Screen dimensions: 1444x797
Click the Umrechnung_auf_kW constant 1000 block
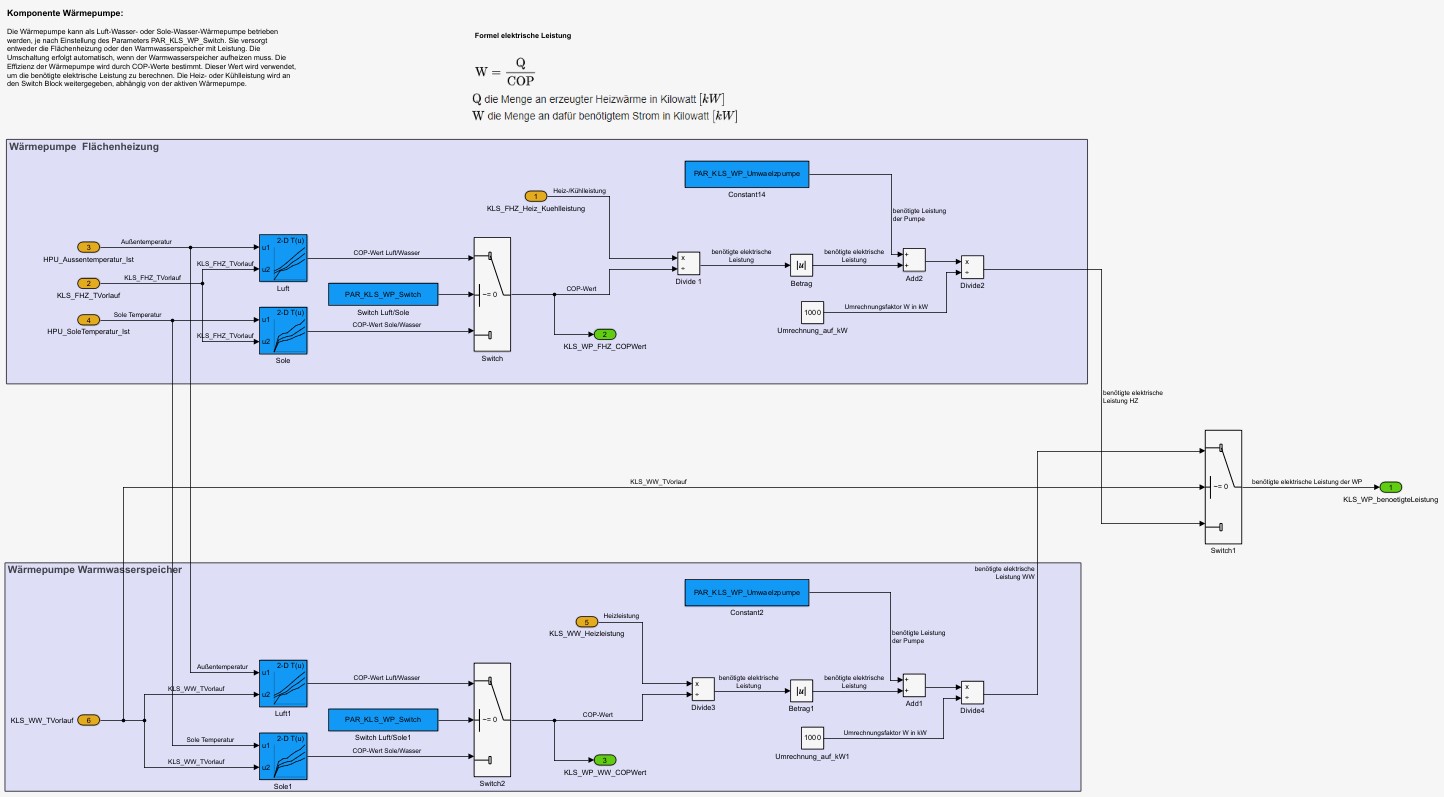point(812,312)
